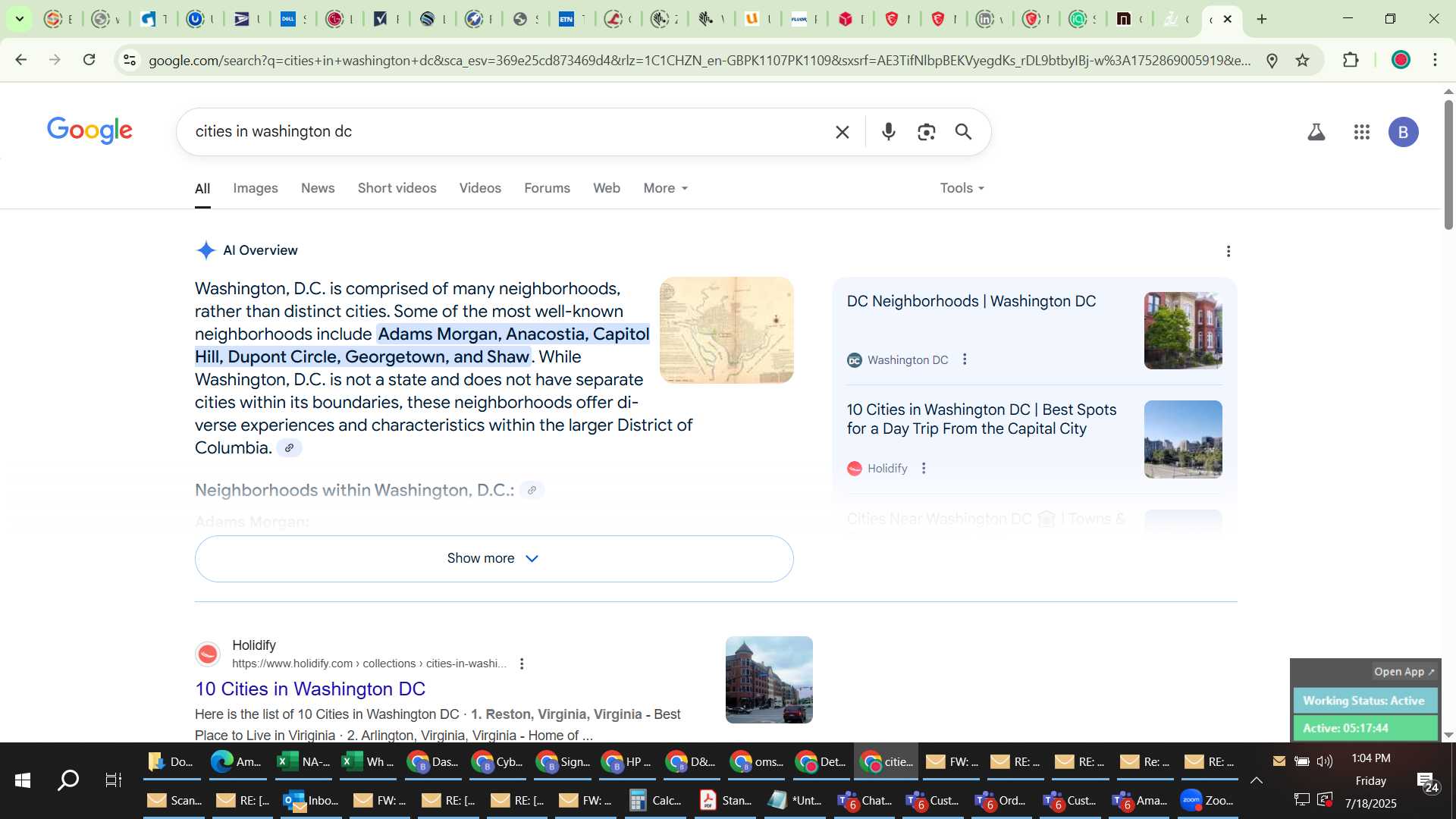Open 10 Cities in Washington DC result link
The width and height of the screenshot is (1456, 819).
pyautogui.click(x=310, y=689)
